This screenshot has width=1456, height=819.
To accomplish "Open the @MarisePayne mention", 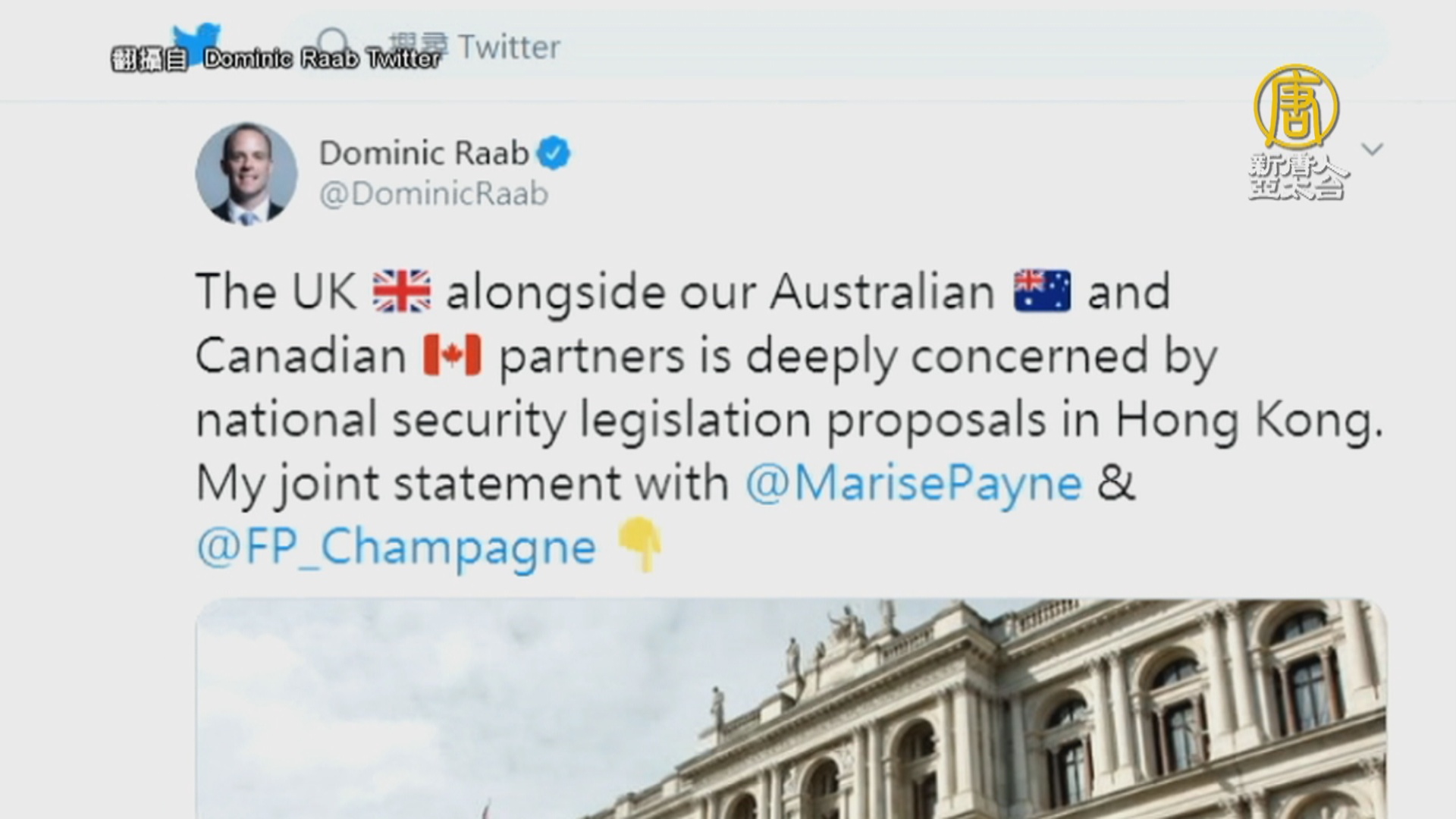I will [913, 484].
